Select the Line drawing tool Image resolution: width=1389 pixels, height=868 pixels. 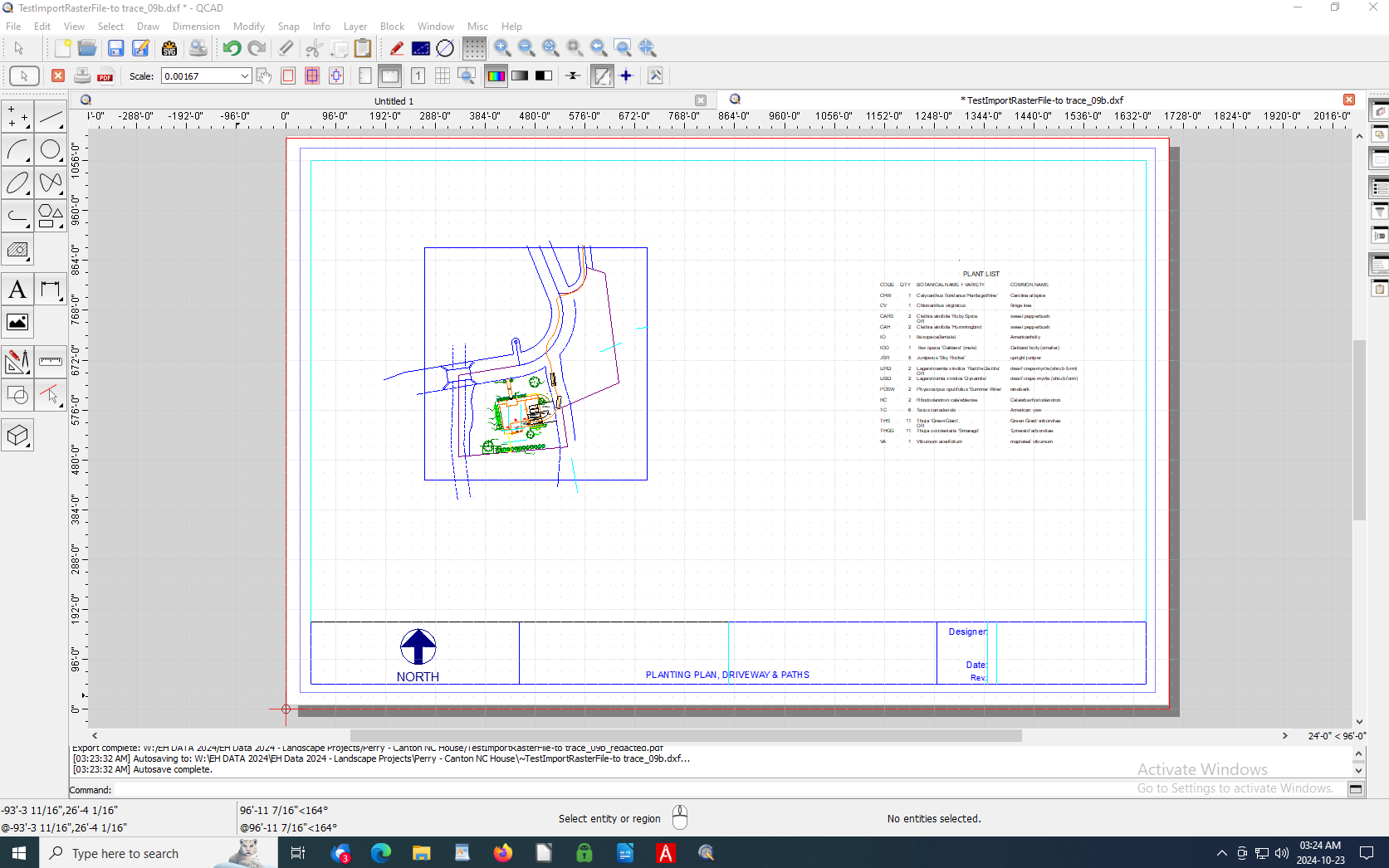(x=51, y=117)
